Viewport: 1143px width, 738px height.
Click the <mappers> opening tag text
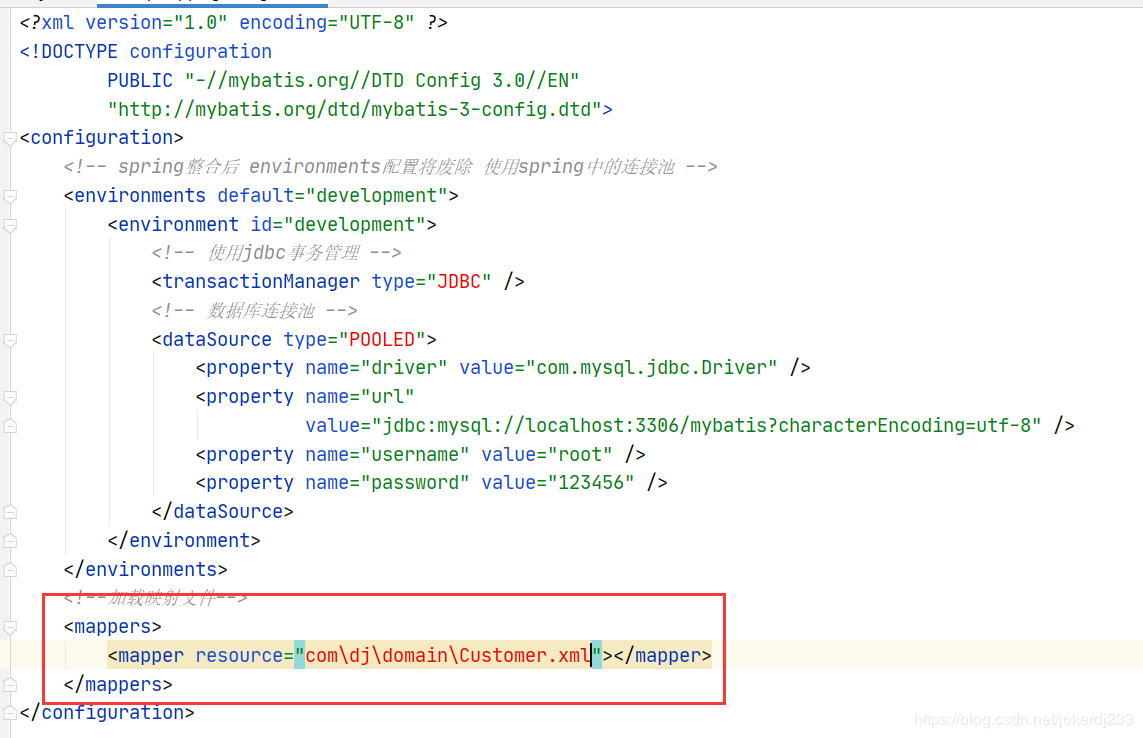tap(112, 626)
